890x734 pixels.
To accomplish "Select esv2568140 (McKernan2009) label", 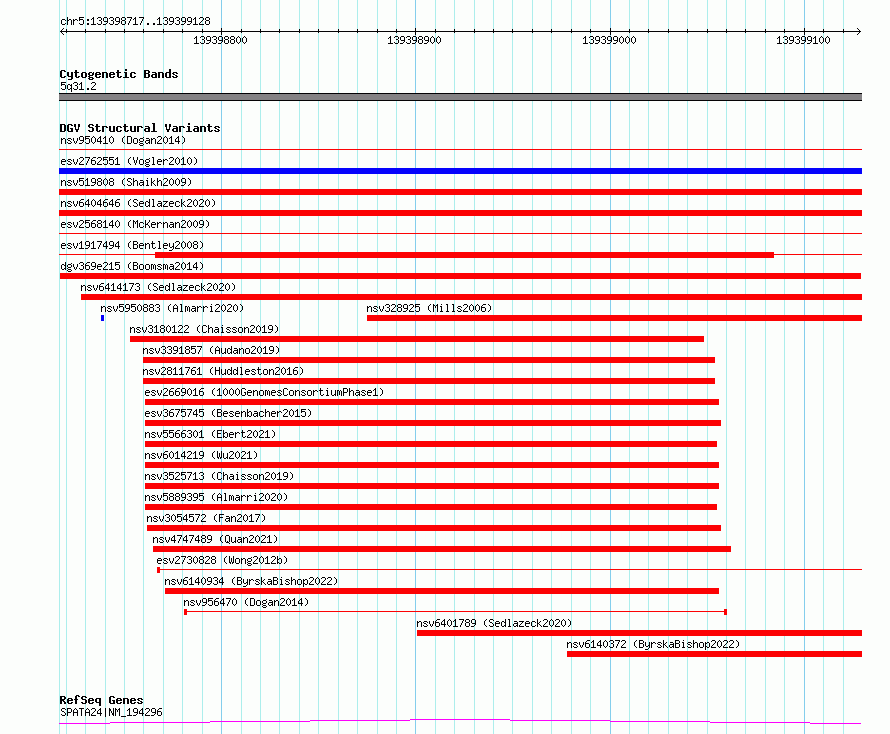I will 135,224.
